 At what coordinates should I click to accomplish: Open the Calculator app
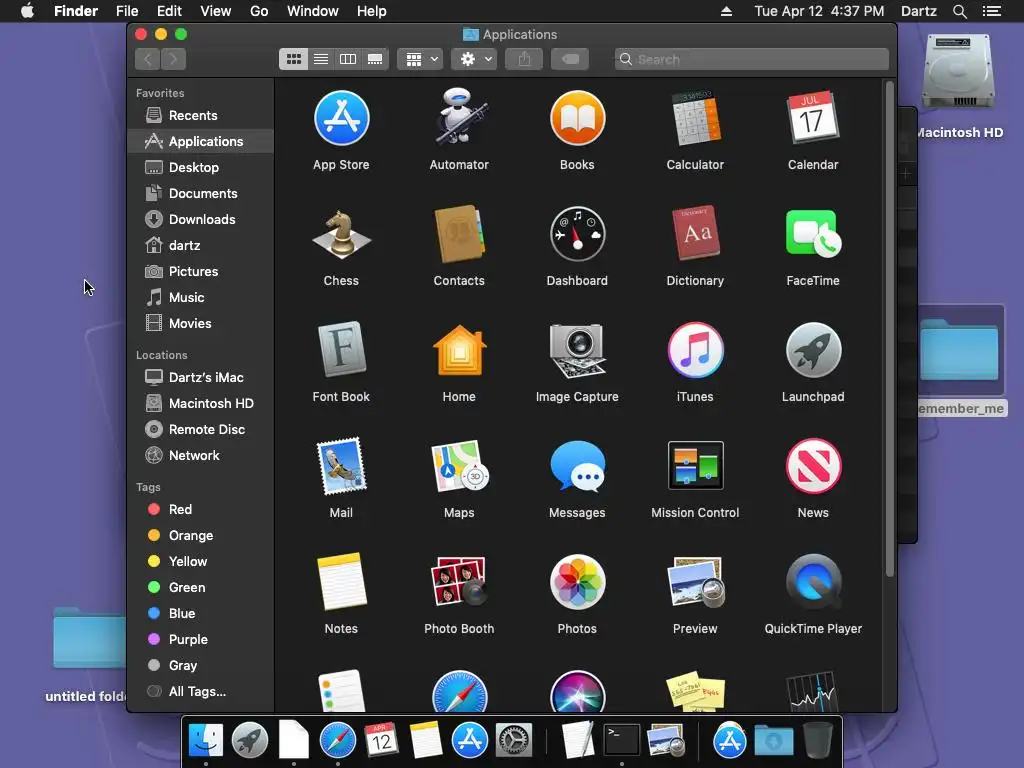pyautogui.click(x=695, y=119)
